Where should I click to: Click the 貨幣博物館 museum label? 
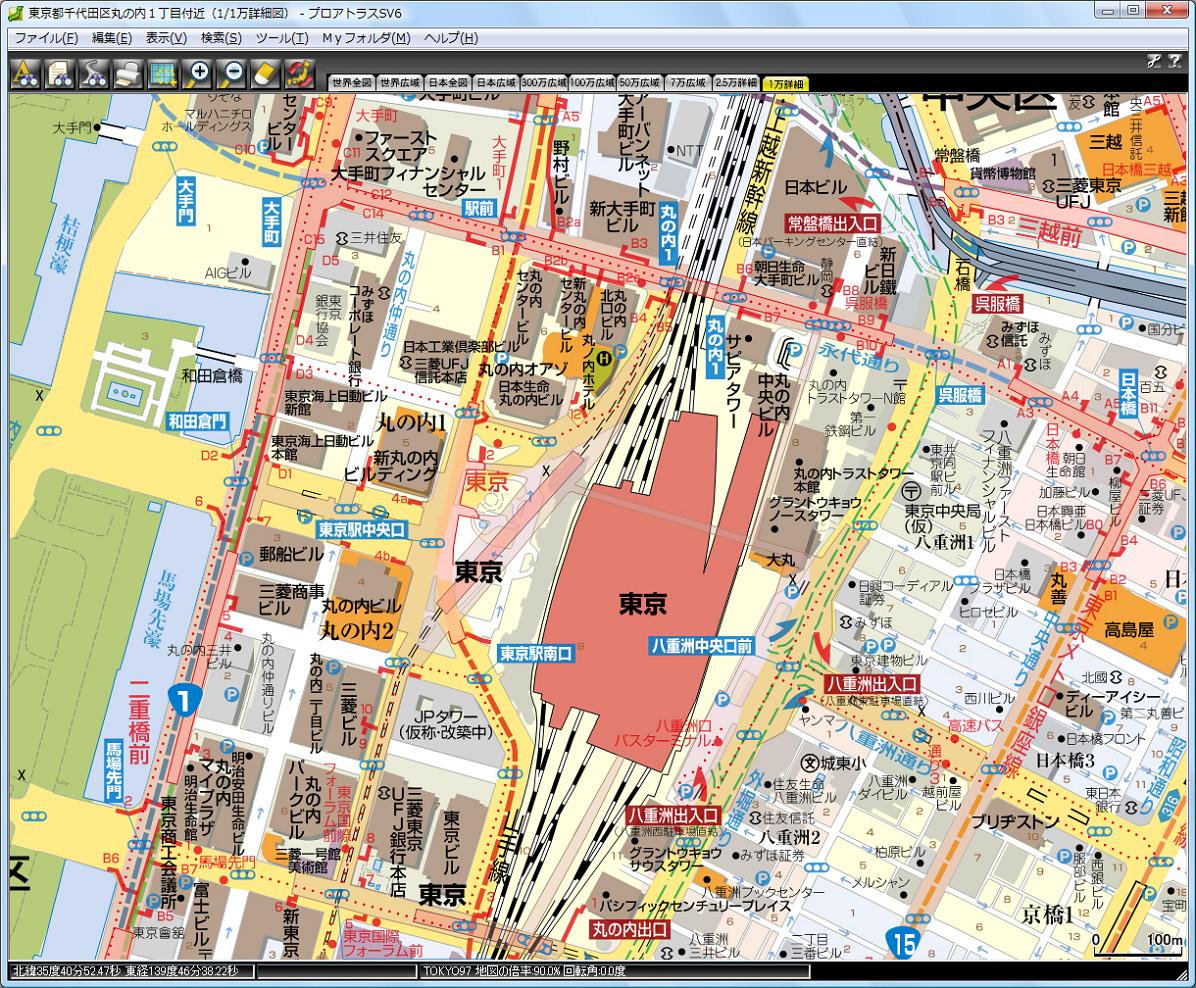1002,175
